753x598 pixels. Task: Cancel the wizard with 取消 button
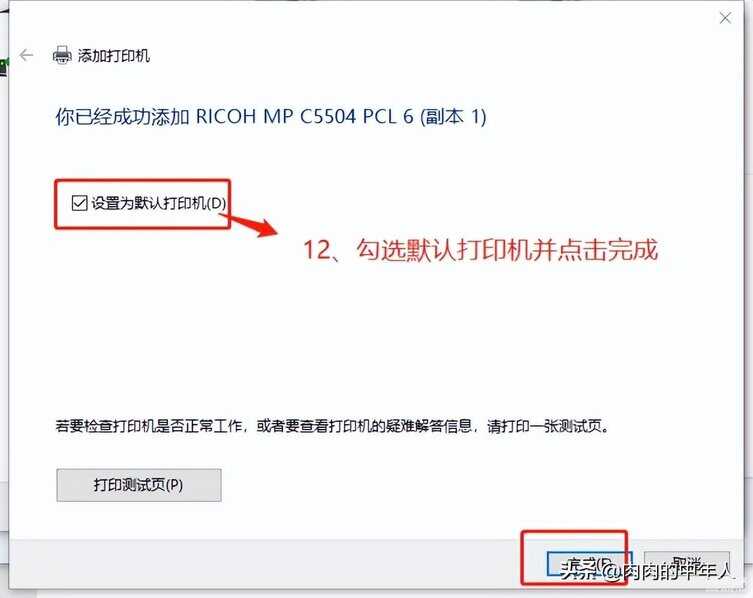point(687,563)
